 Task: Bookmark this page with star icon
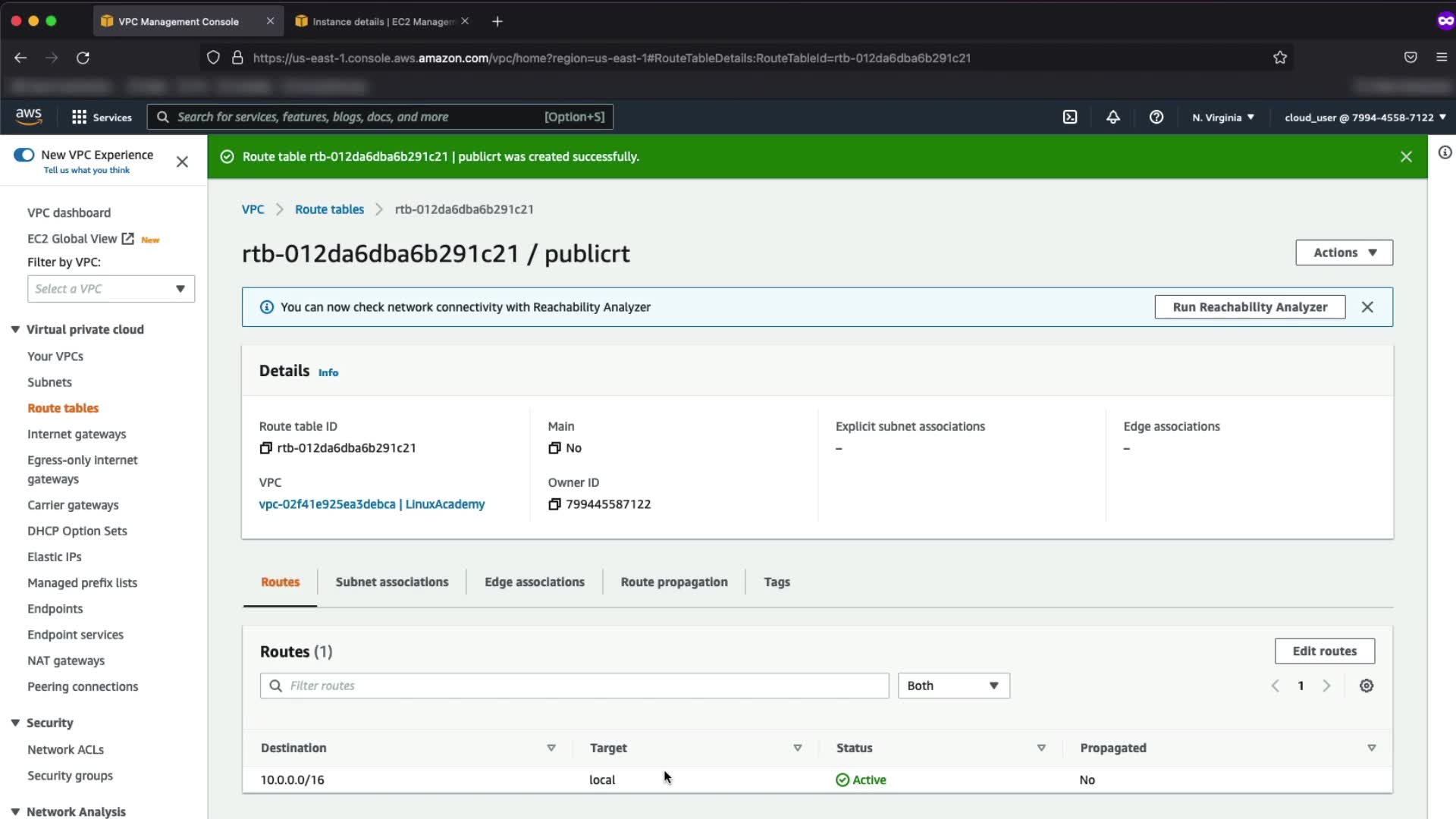click(1280, 58)
